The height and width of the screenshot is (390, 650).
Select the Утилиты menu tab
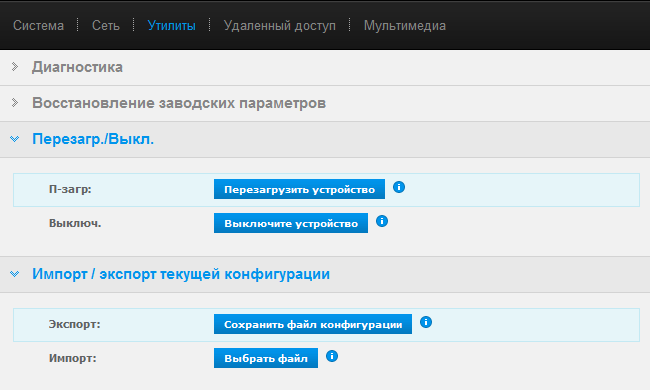(x=172, y=26)
